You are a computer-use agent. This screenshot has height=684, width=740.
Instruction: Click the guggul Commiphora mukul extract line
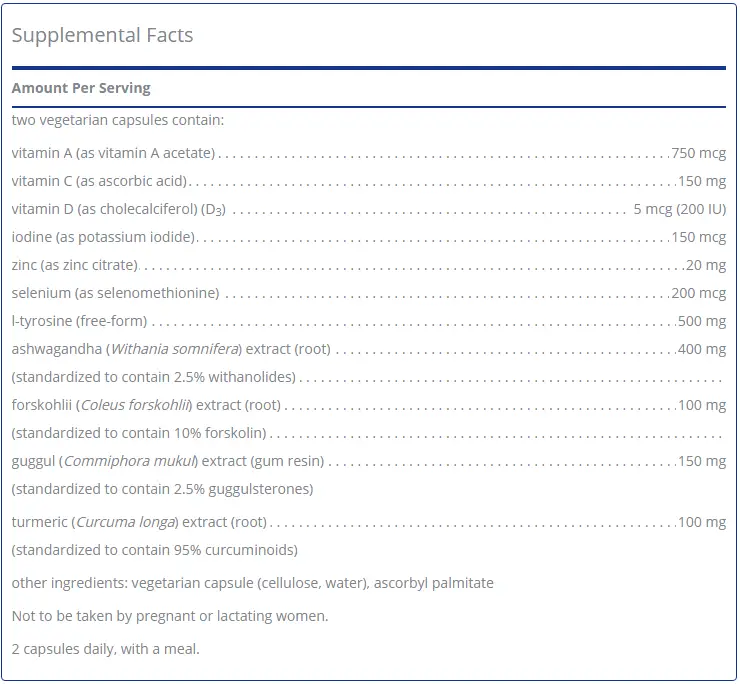[x=369, y=461]
